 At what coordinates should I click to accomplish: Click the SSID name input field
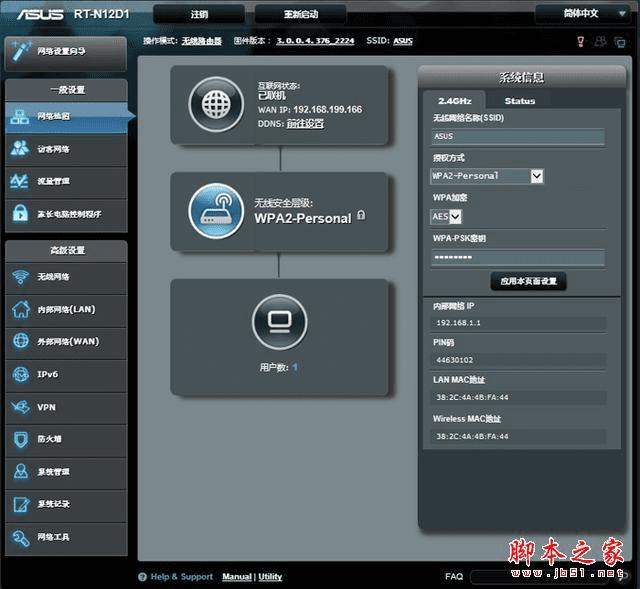(x=518, y=137)
